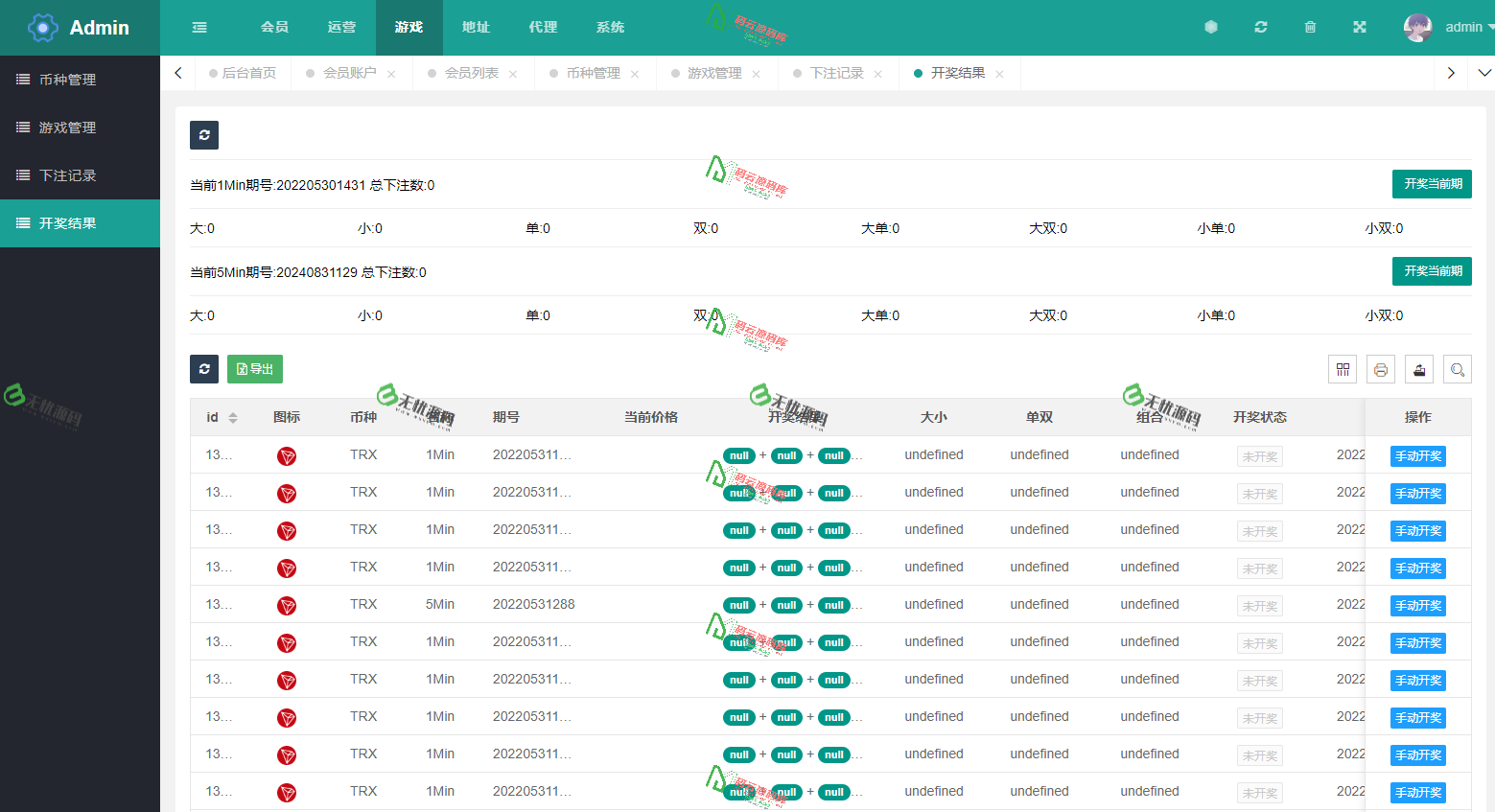Open table search using the magnifier icon
Image resolution: width=1495 pixels, height=812 pixels.
(x=1458, y=369)
